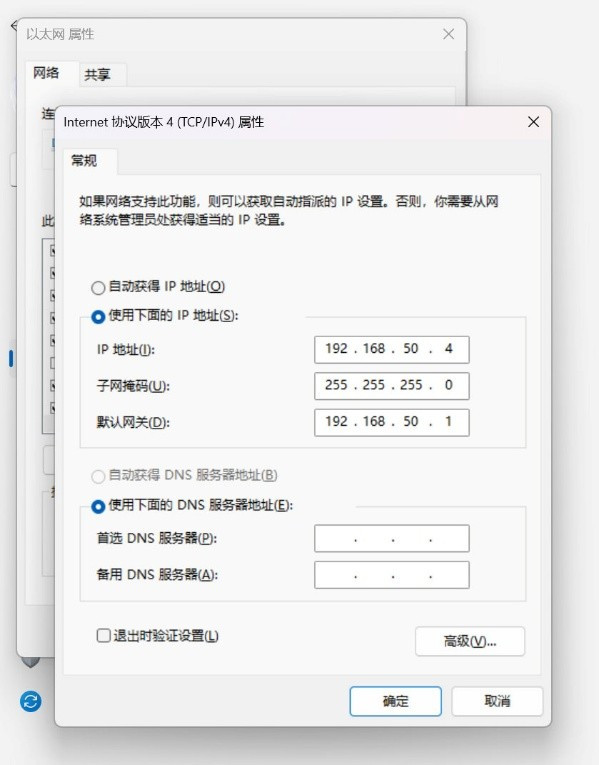Select 自动获得 IP 地址 radio option
Viewport: 599px width, 765px height.
click(x=98, y=287)
